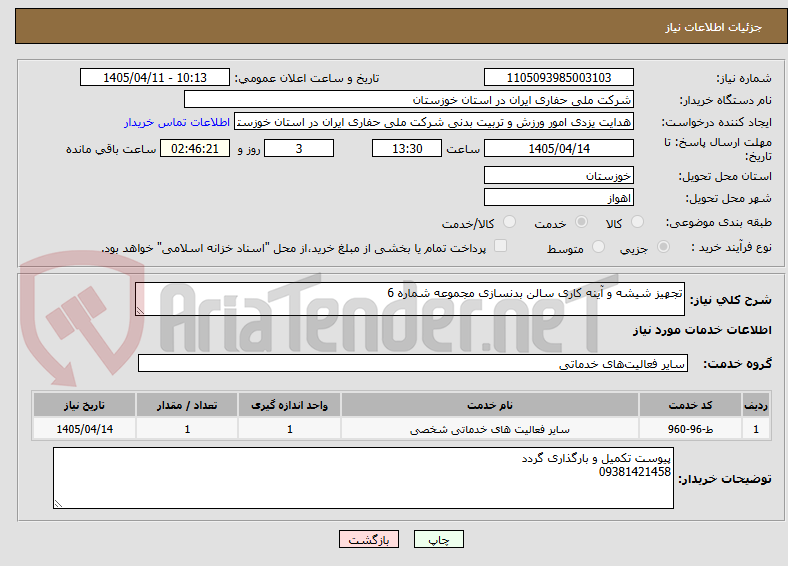The image size is (788, 566).
Task: Click the service code cell ط-96-960
Action: pyautogui.click(x=691, y=429)
